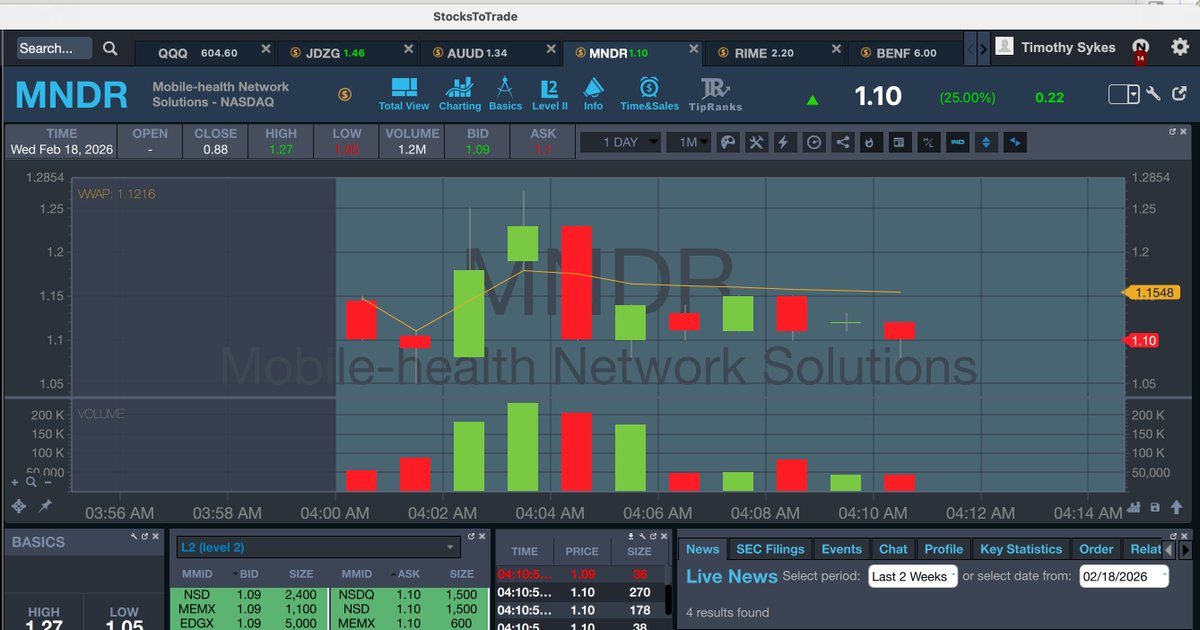Sort by the ASK column arrow

tap(392, 574)
